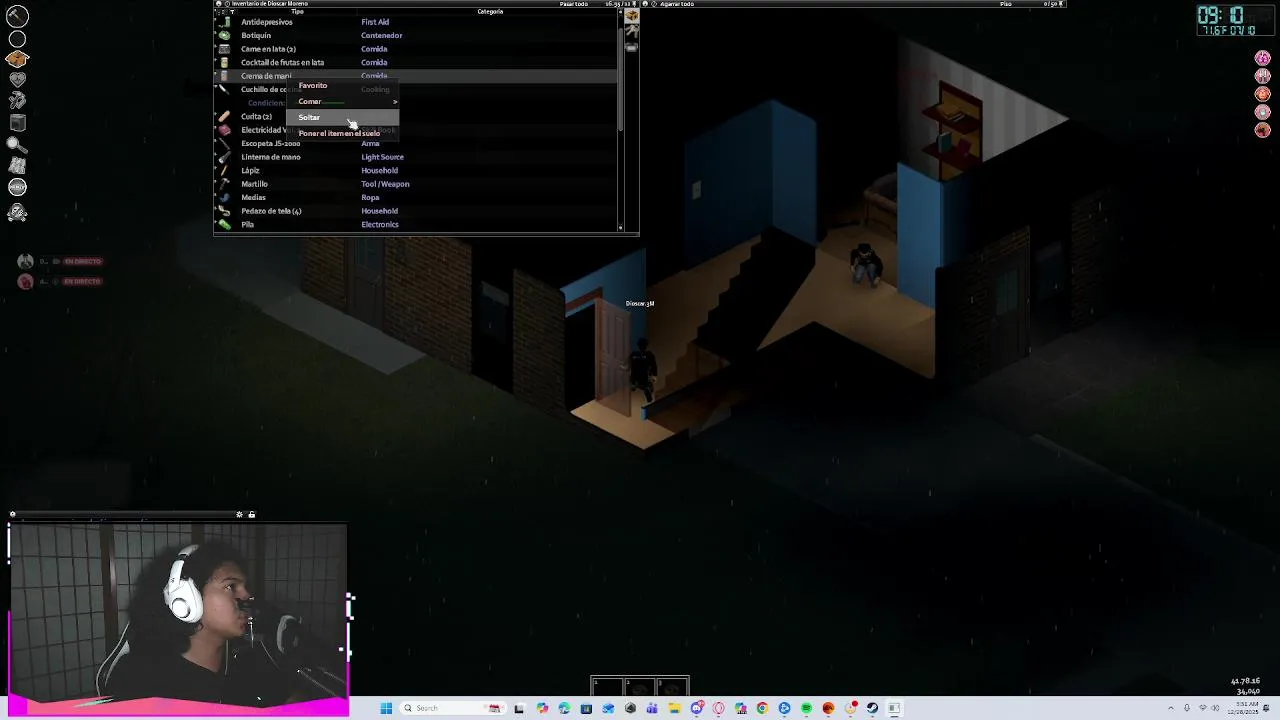Open the map icon in left sidebar
1280x720 pixels.
(17, 166)
